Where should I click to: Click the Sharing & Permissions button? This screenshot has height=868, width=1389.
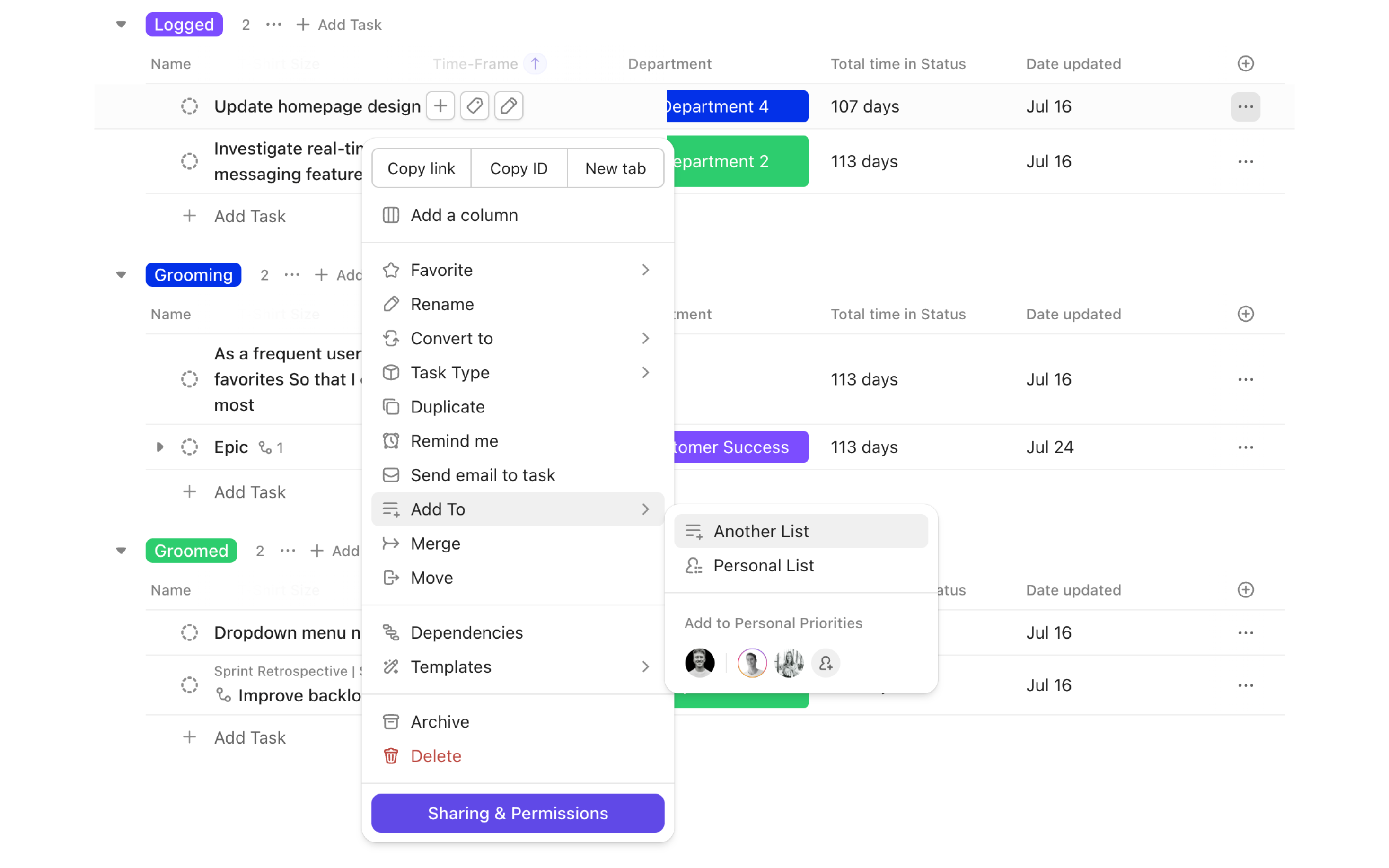[517, 813]
